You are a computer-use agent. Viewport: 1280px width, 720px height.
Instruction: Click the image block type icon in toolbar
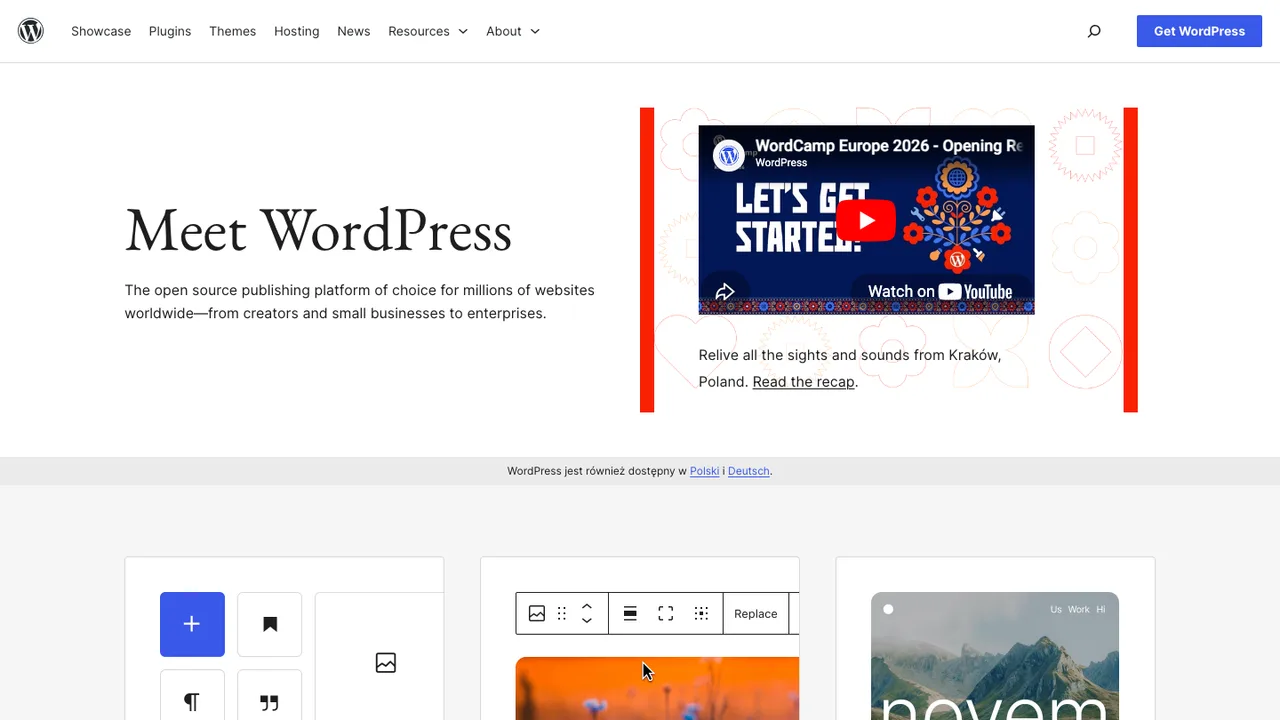pos(537,614)
